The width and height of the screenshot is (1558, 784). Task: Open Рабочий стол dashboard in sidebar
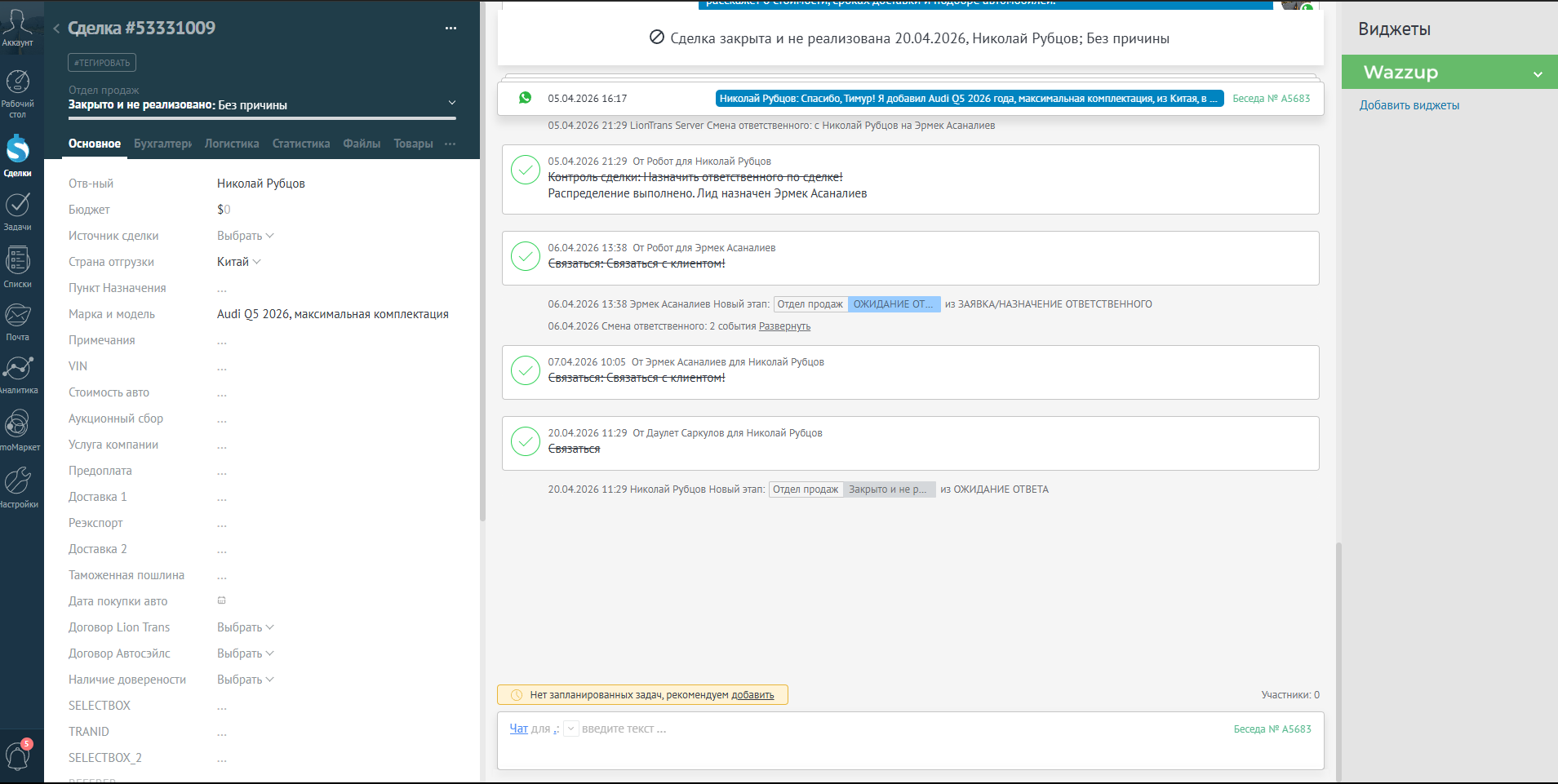click(17, 93)
